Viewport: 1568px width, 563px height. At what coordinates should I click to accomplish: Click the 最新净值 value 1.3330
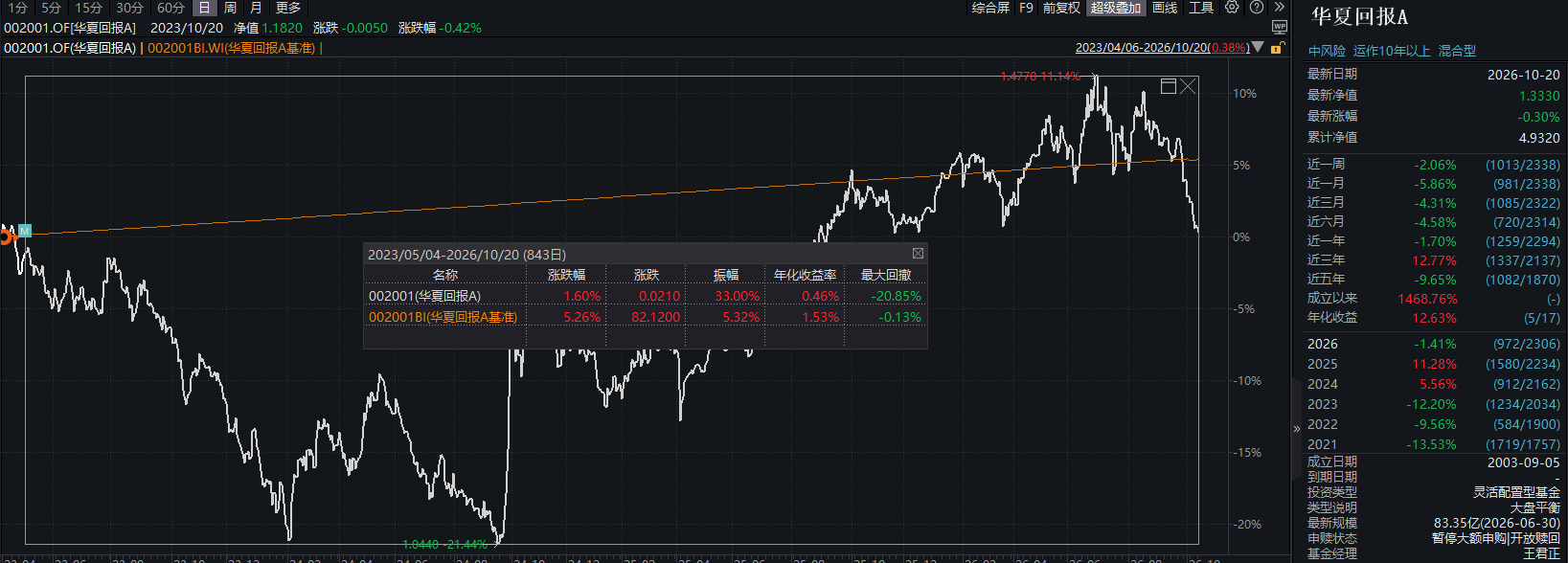1539,96
